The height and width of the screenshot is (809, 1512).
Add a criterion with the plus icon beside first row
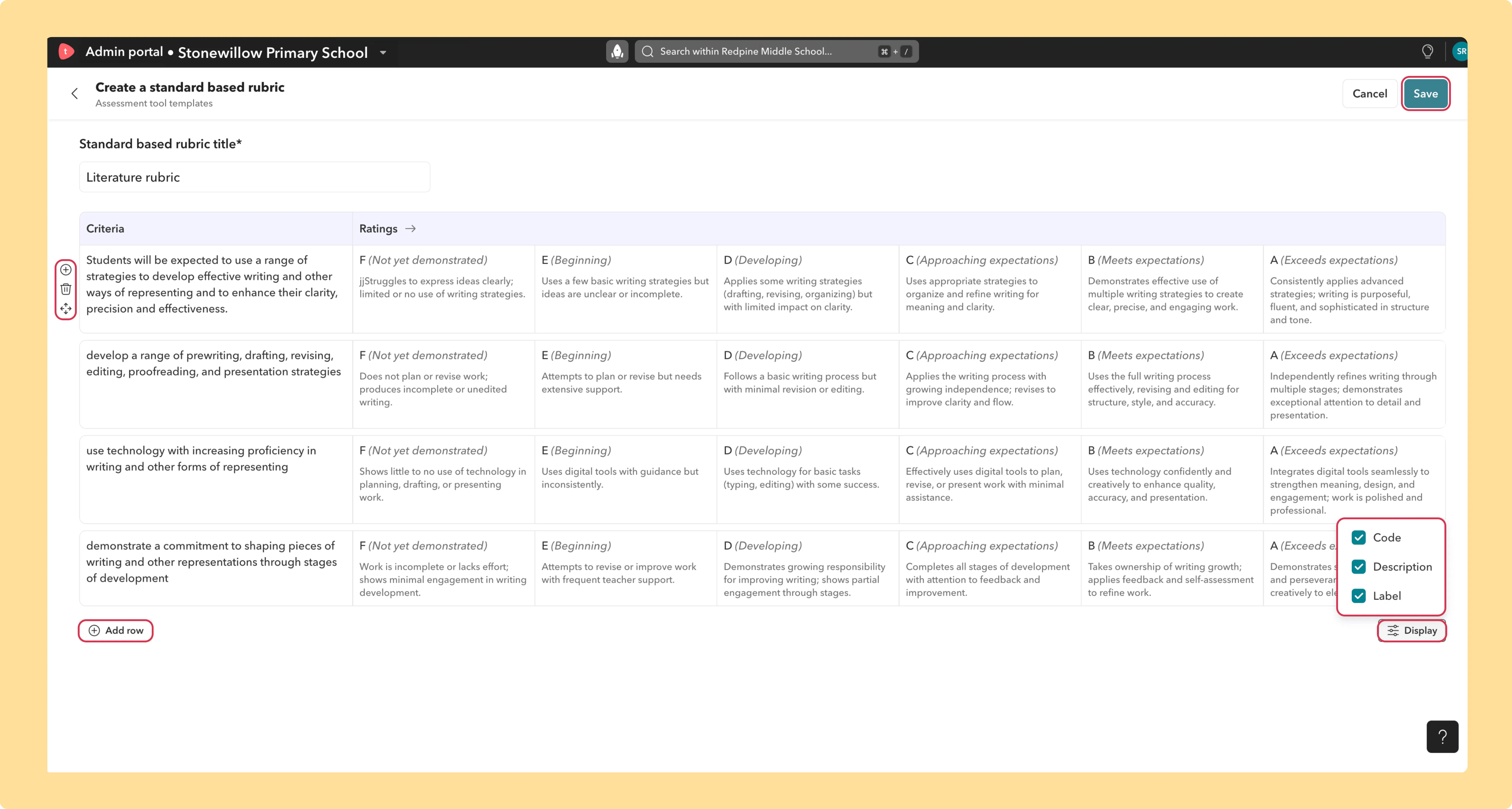(x=66, y=270)
